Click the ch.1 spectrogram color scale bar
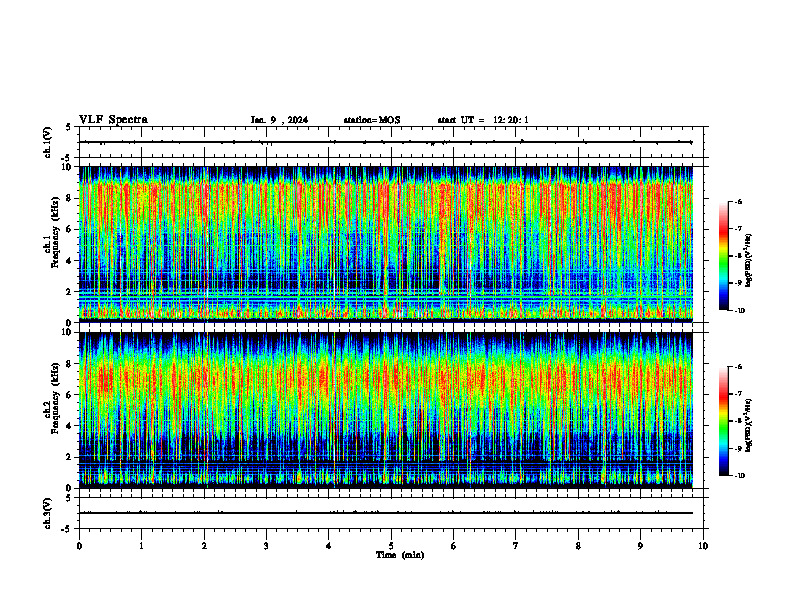The width and height of the screenshot is (792, 612). click(x=724, y=256)
